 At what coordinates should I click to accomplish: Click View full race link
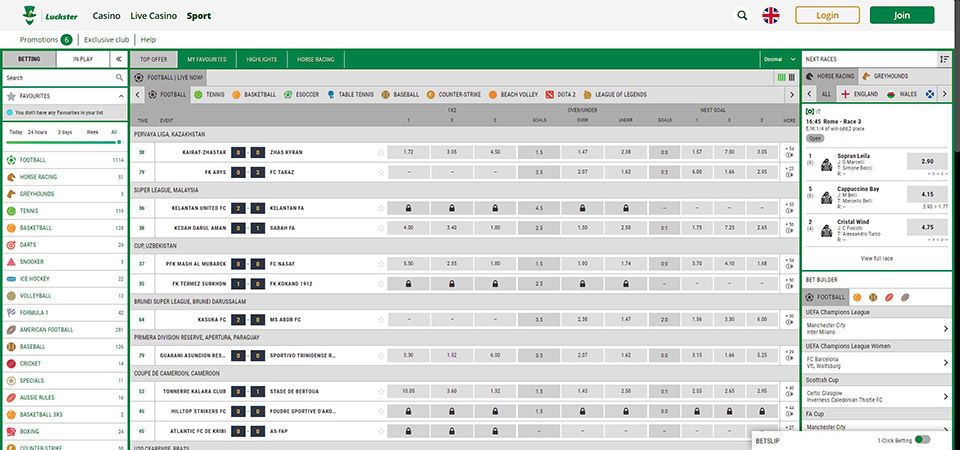click(x=877, y=258)
